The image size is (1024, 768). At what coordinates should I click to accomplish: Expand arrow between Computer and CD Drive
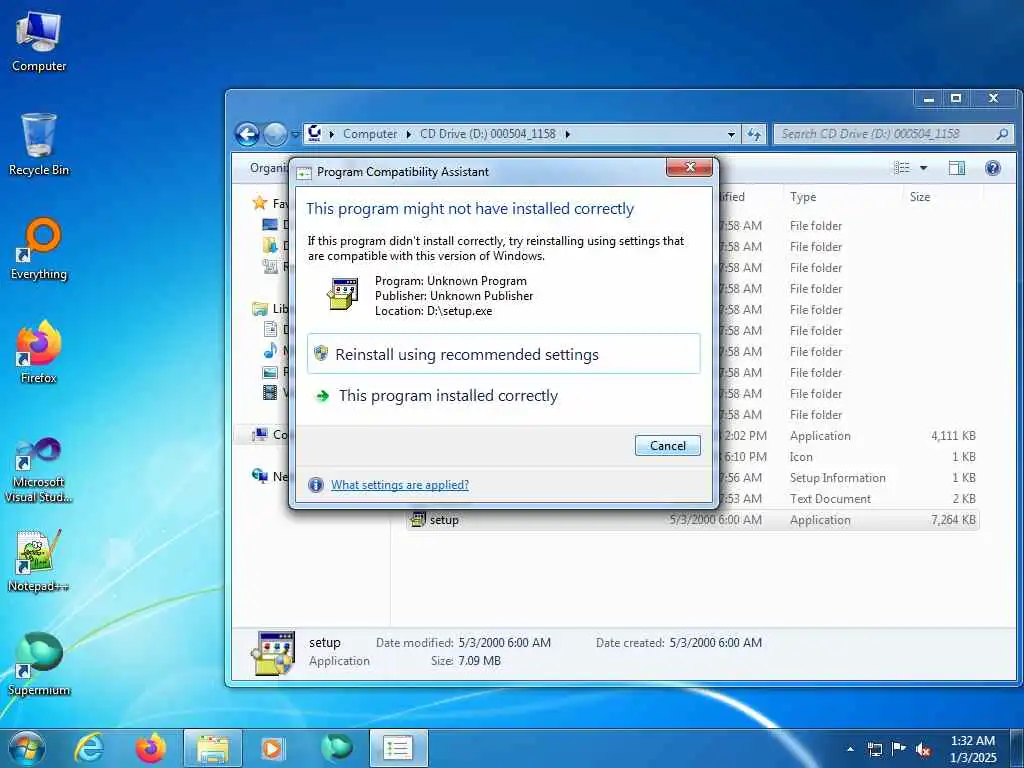click(408, 134)
